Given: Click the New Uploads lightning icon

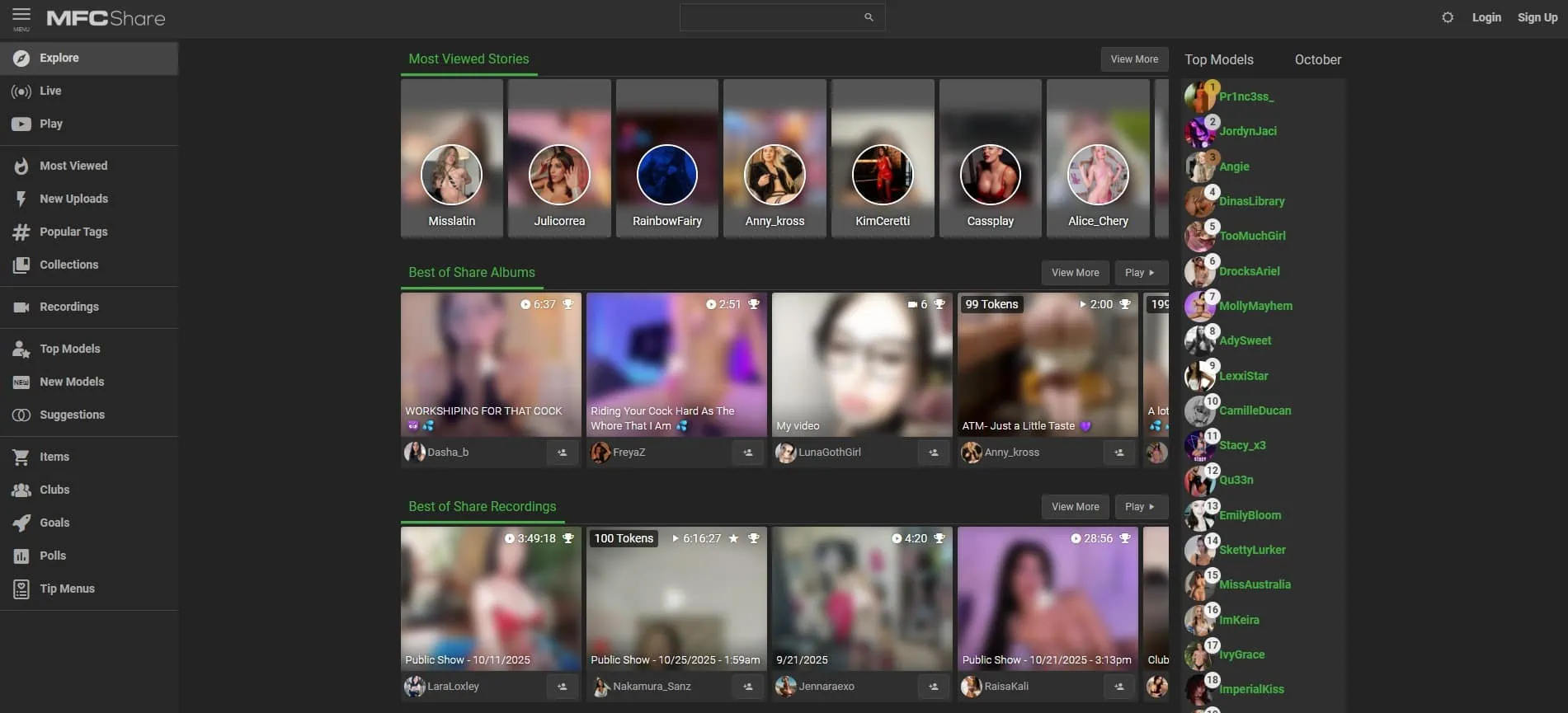Looking at the screenshot, I should (x=21, y=199).
